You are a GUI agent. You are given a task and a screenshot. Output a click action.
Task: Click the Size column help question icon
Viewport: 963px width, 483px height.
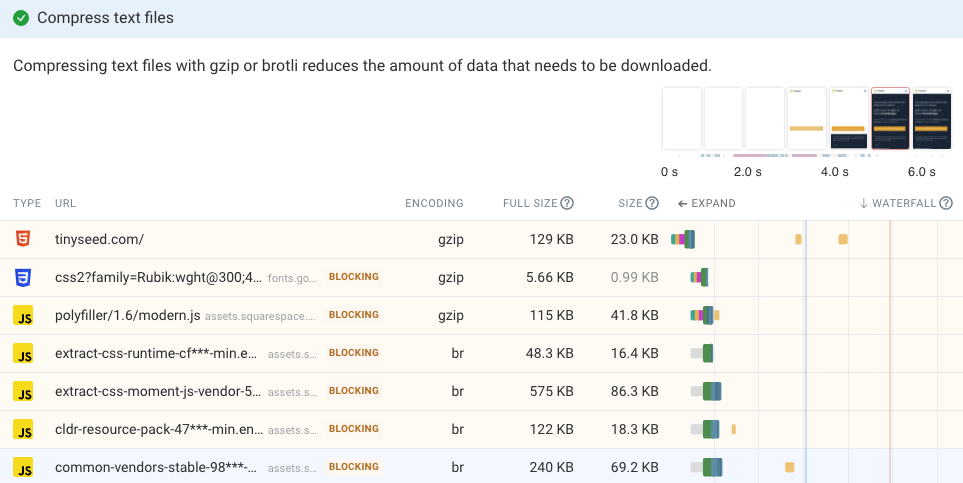pos(652,203)
